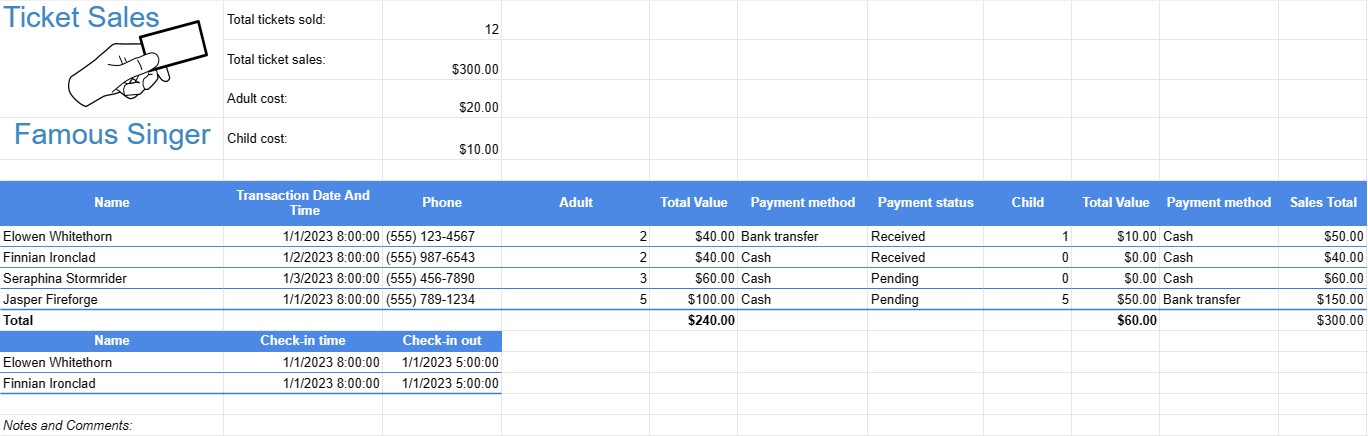Click Elowen Whitethorn's Bank transfer payment cell
The width and height of the screenshot is (1368, 436).
point(779,236)
